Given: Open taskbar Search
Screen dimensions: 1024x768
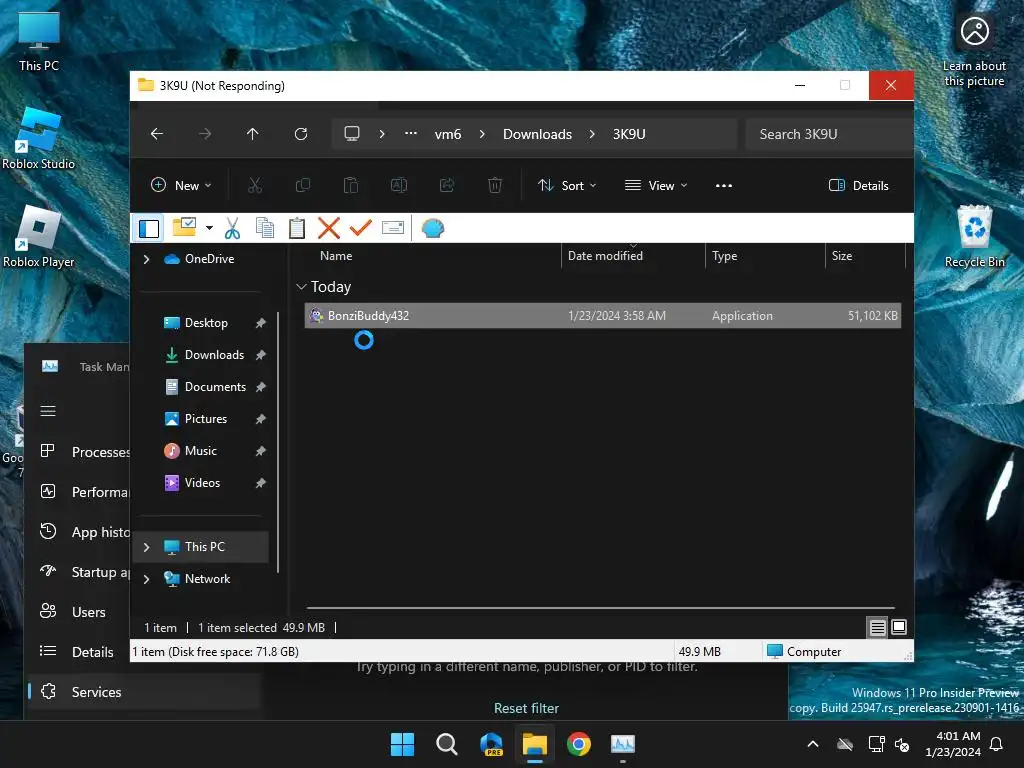Looking at the screenshot, I should [x=447, y=744].
